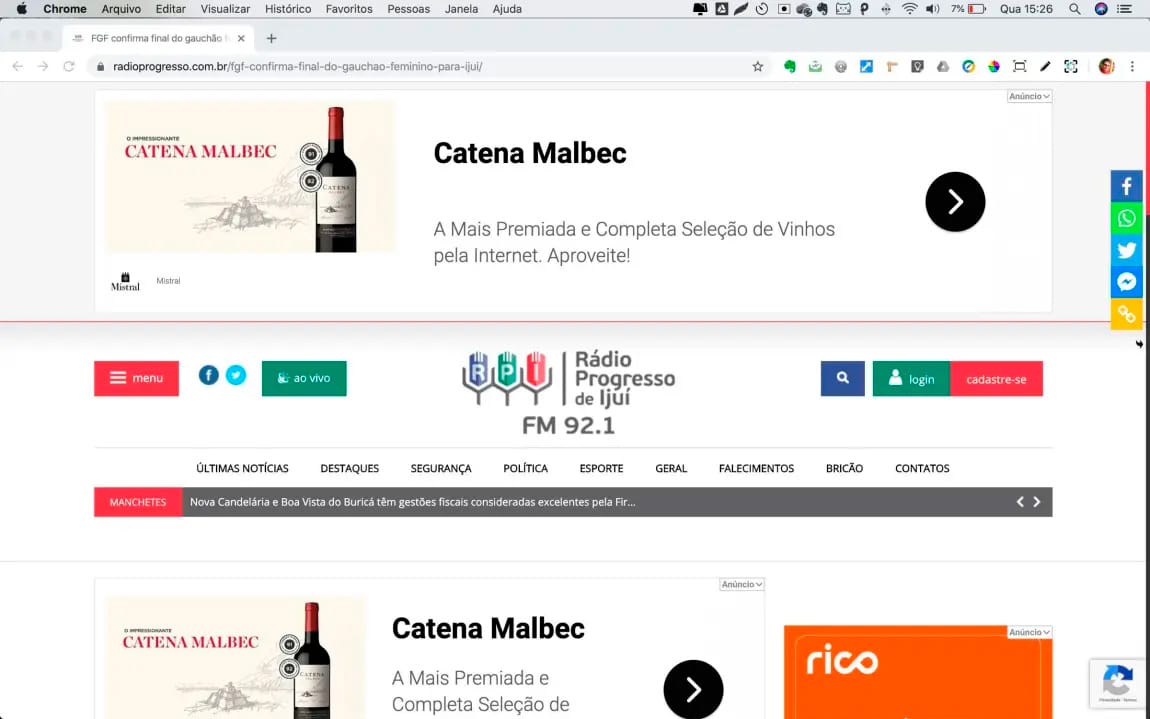Show the next headline in the Manchetes ticker
The height and width of the screenshot is (719, 1150).
(x=1037, y=502)
